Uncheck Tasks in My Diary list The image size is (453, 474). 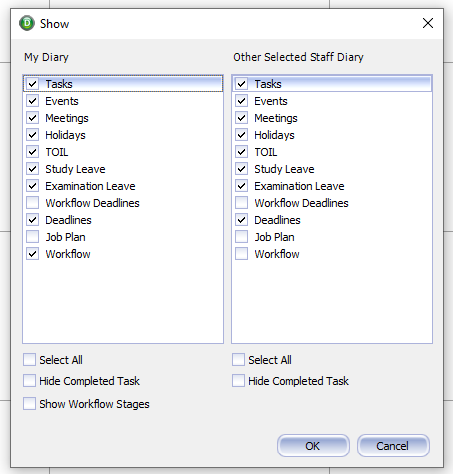click(33, 84)
